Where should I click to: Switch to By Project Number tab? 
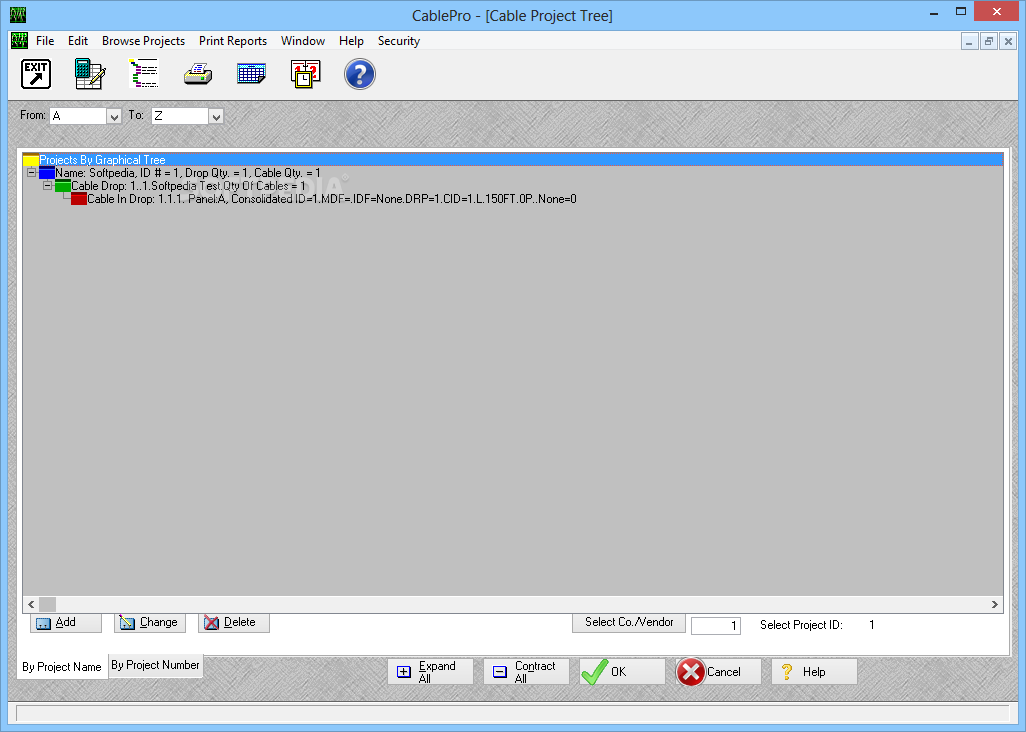point(155,665)
